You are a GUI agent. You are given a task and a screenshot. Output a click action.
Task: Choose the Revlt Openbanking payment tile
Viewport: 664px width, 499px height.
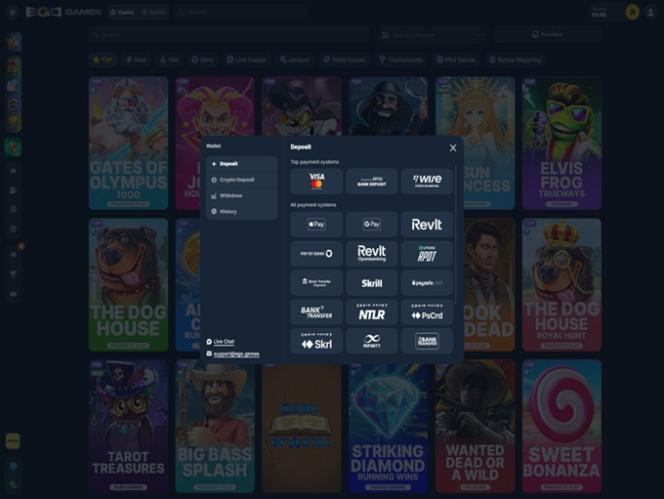[371, 253]
